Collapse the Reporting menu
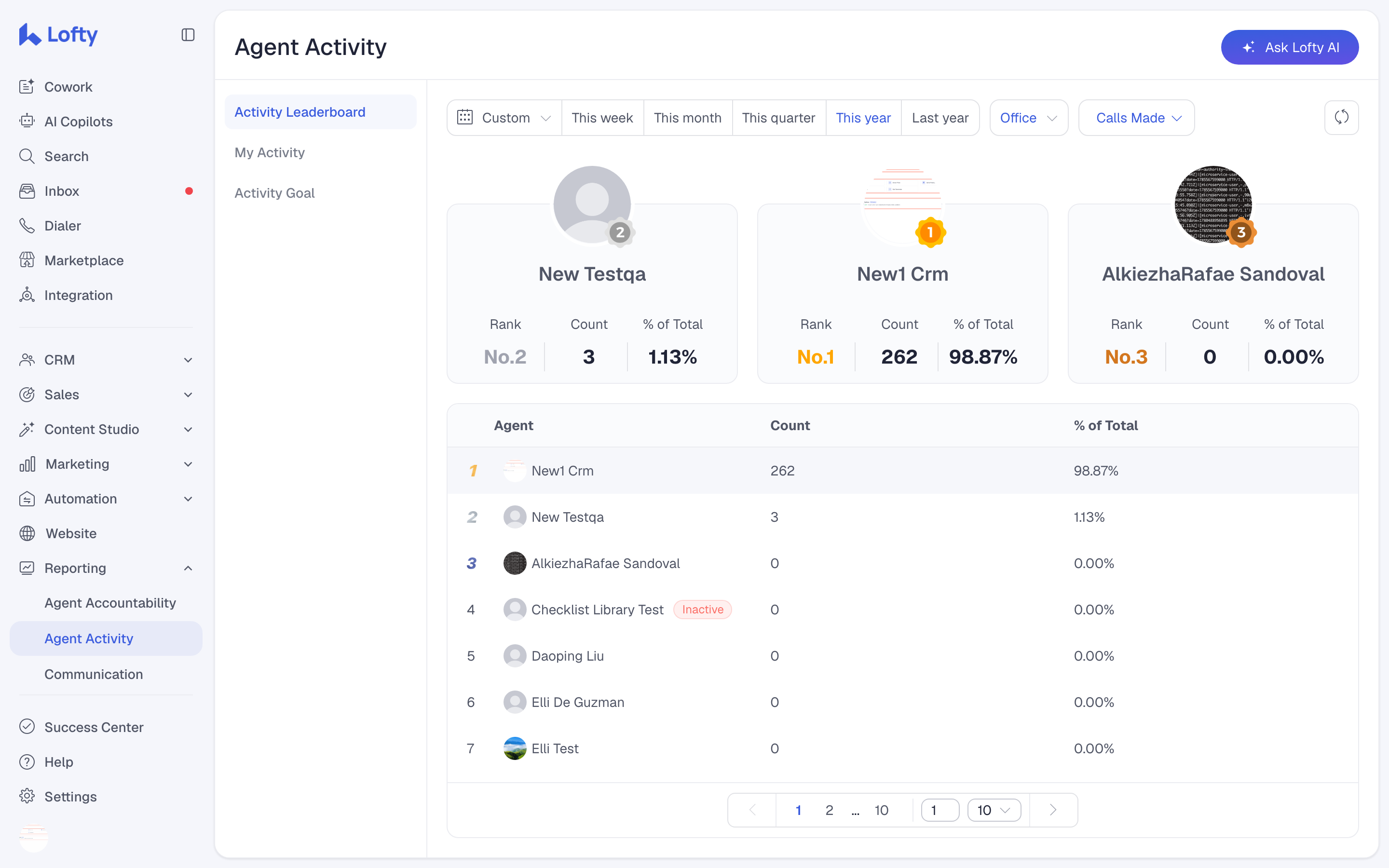 coord(106,569)
